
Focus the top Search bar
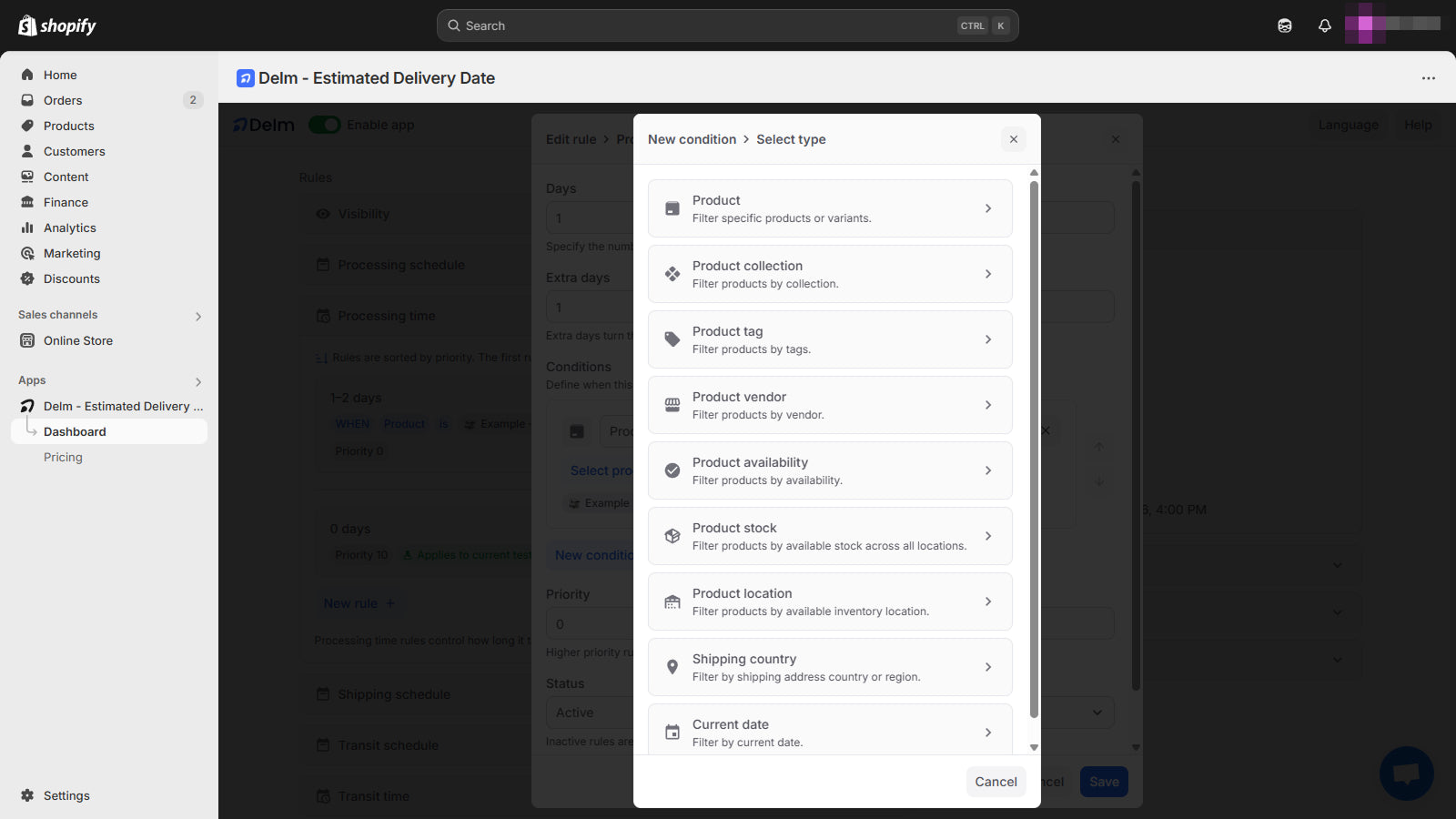pos(727,25)
